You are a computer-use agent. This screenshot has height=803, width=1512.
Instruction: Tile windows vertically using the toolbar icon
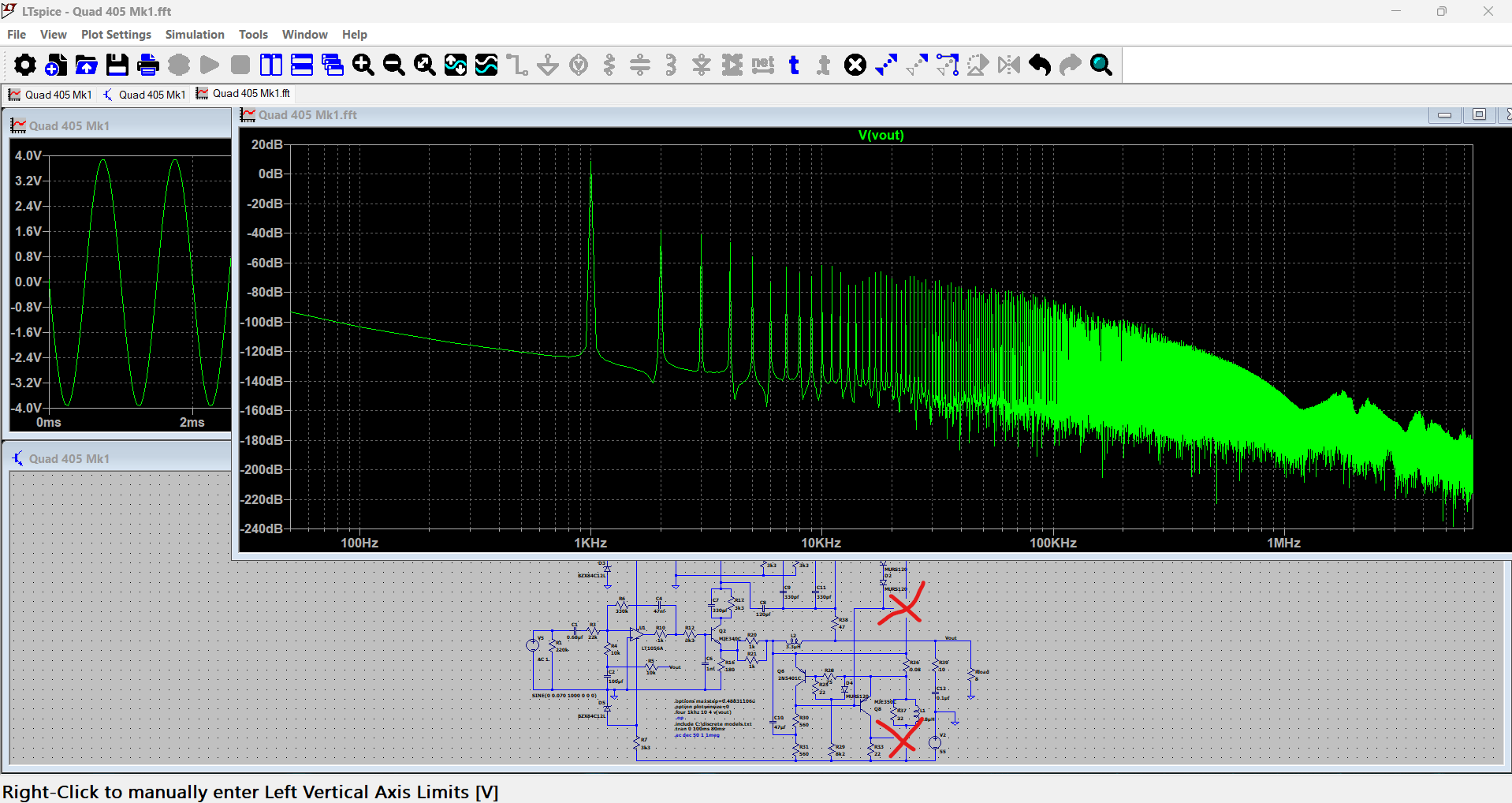271,65
